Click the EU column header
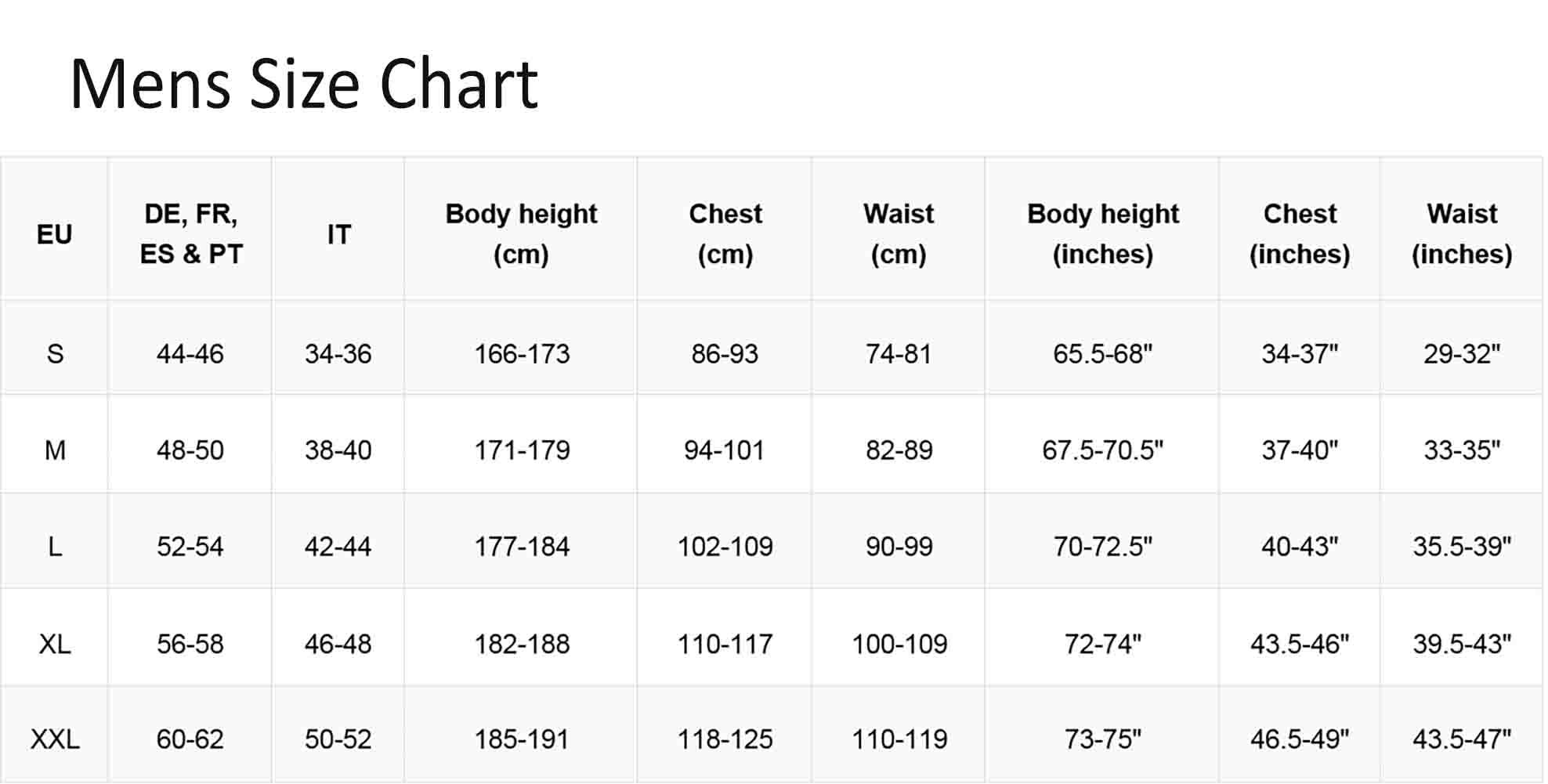1548x784 pixels. coord(54,234)
